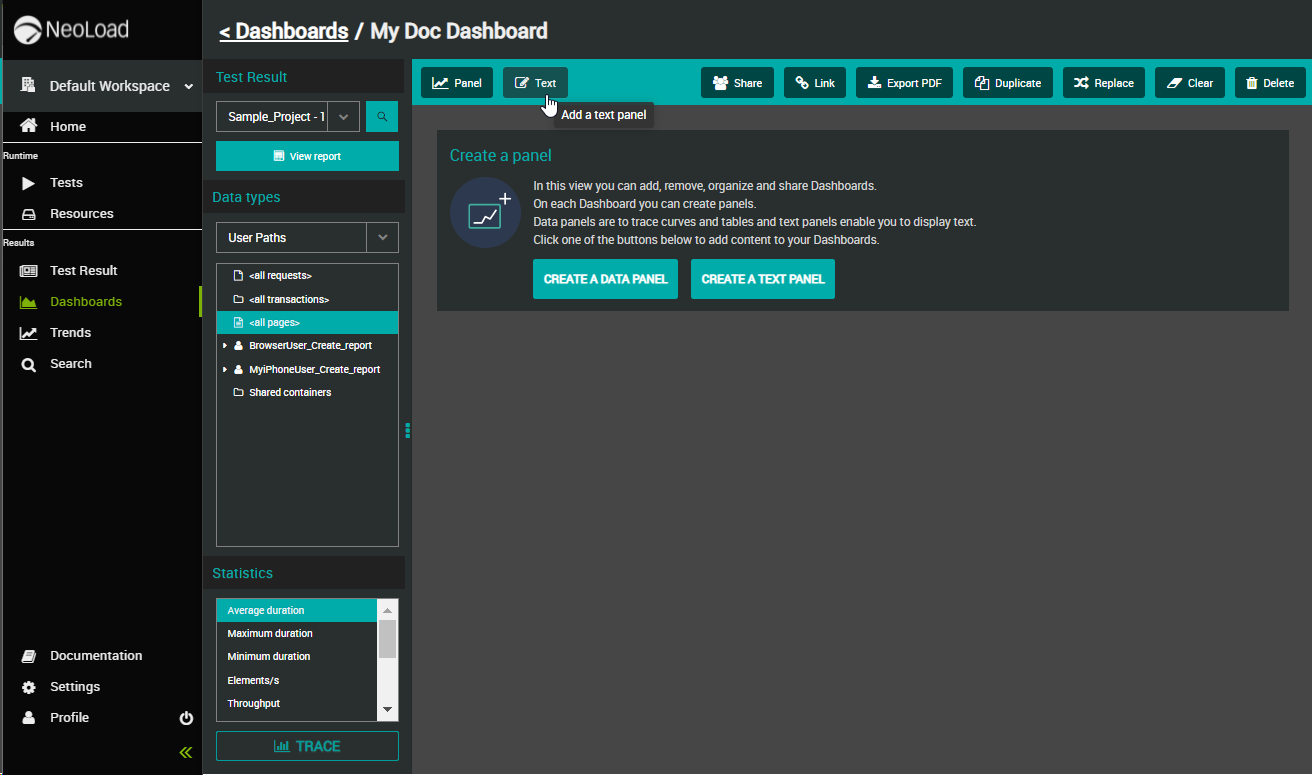Add a data panel via the Panel button
Image resolution: width=1312 pixels, height=775 pixels.
pyautogui.click(x=457, y=83)
